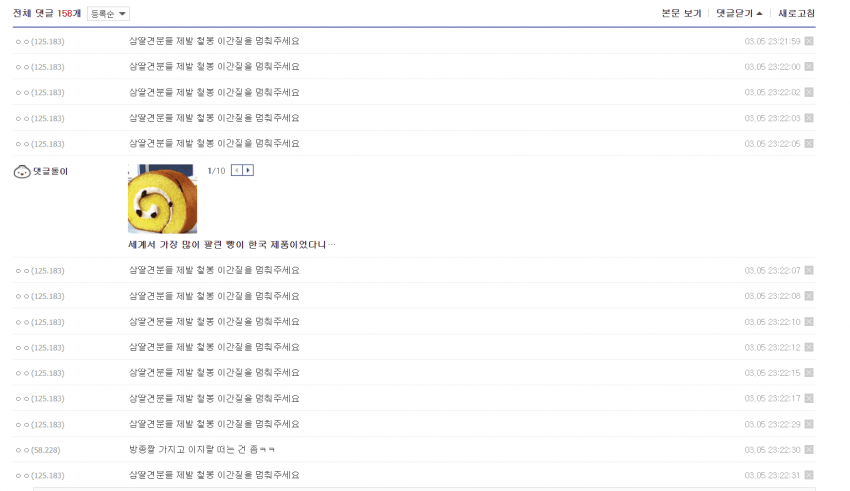Viewport: 850px width, 491px height.
Task: Click the 본문 보기 link
Action: pyautogui.click(x=681, y=14)
